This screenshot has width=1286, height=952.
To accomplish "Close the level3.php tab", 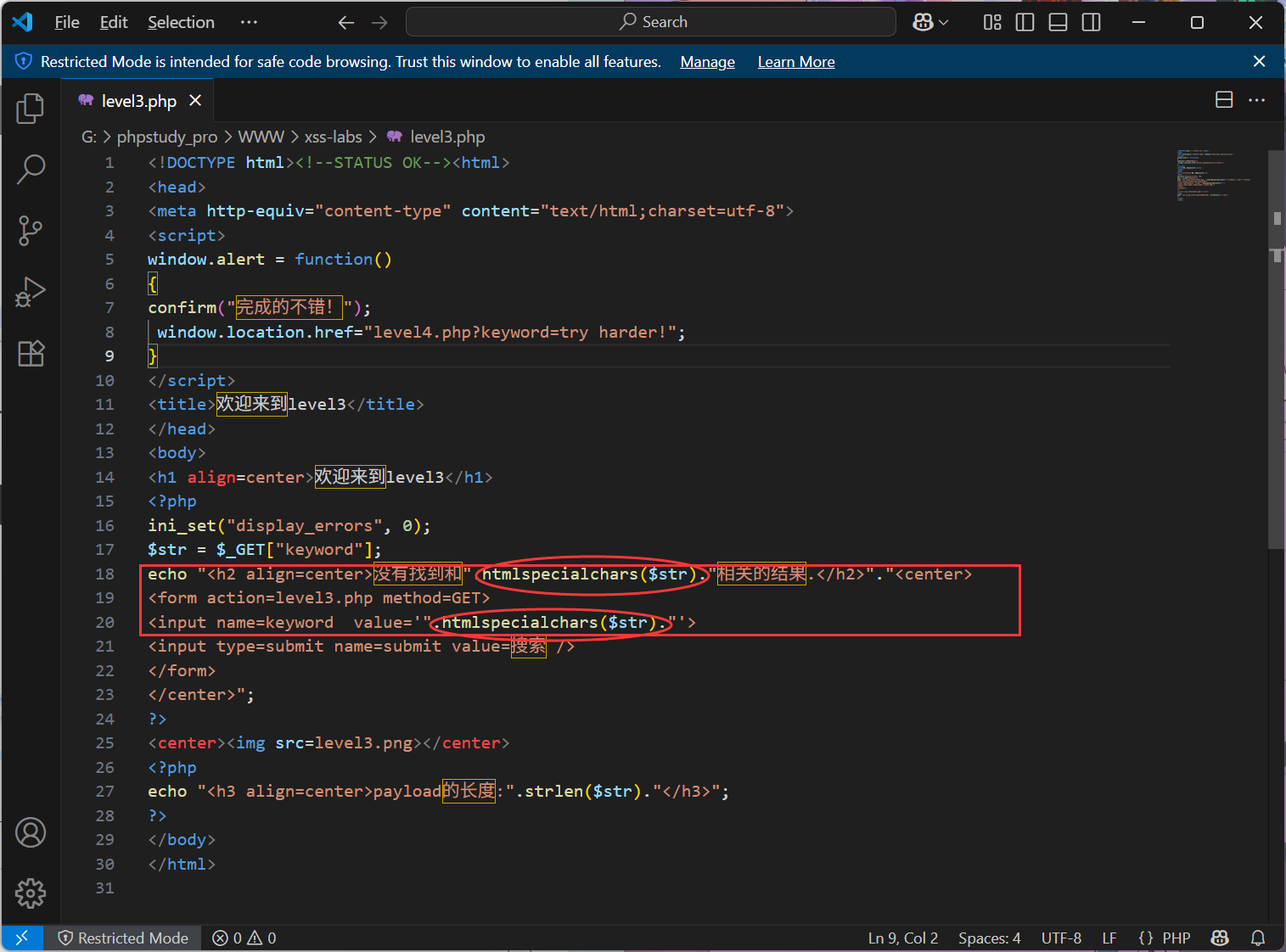I will (195, 100).
